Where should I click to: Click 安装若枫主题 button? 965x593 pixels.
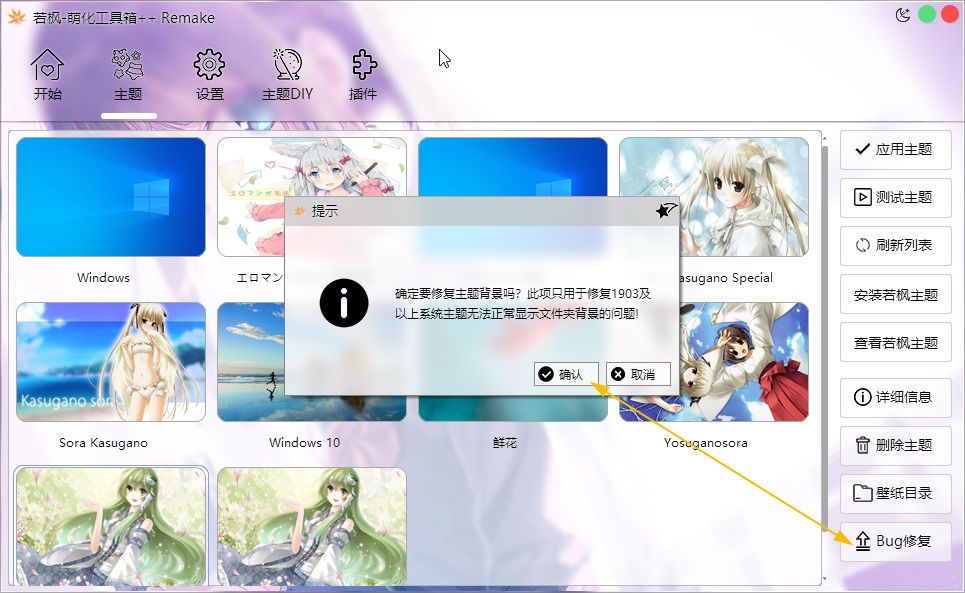coord(895,295)
